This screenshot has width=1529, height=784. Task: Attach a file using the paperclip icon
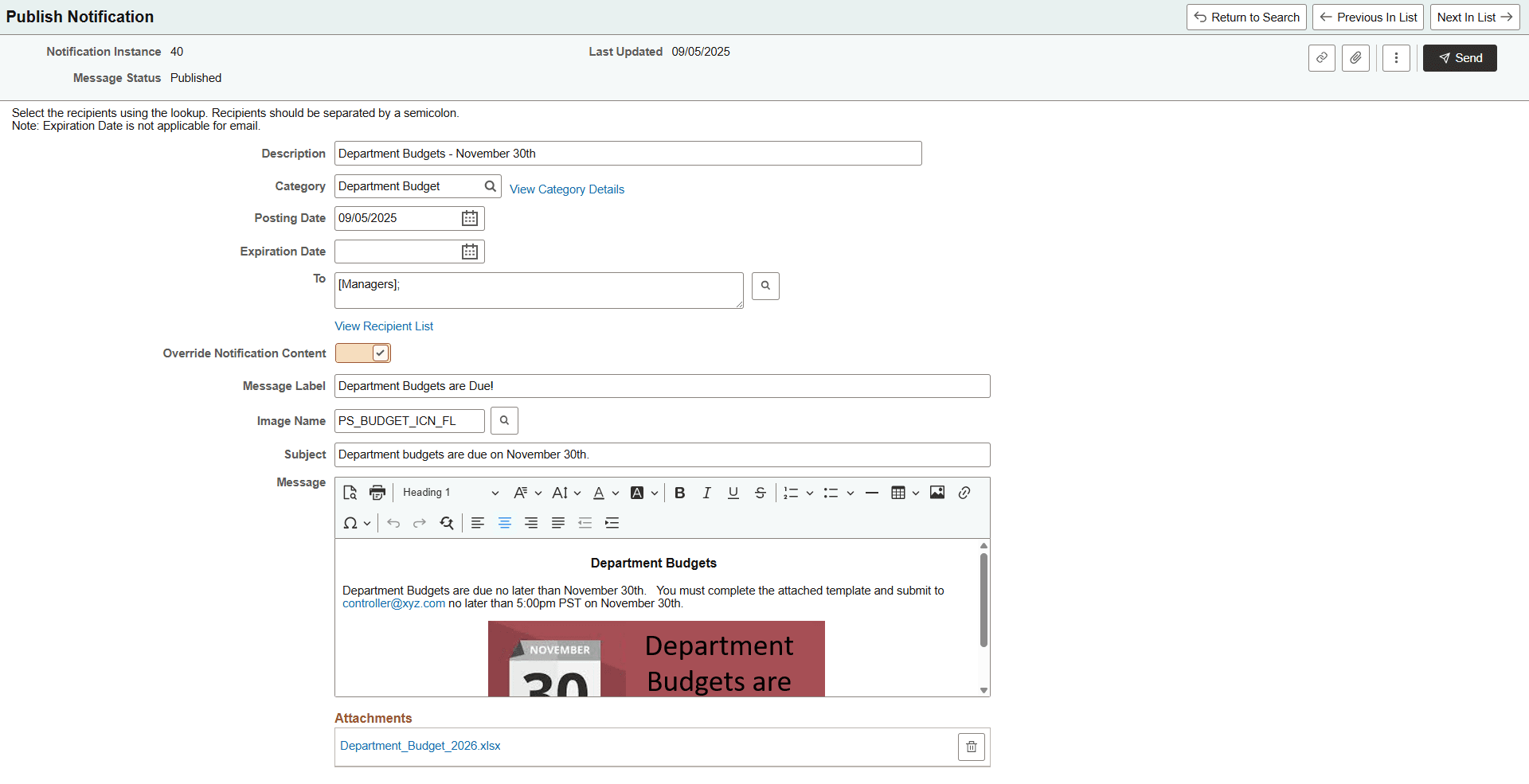point(1355,57)
